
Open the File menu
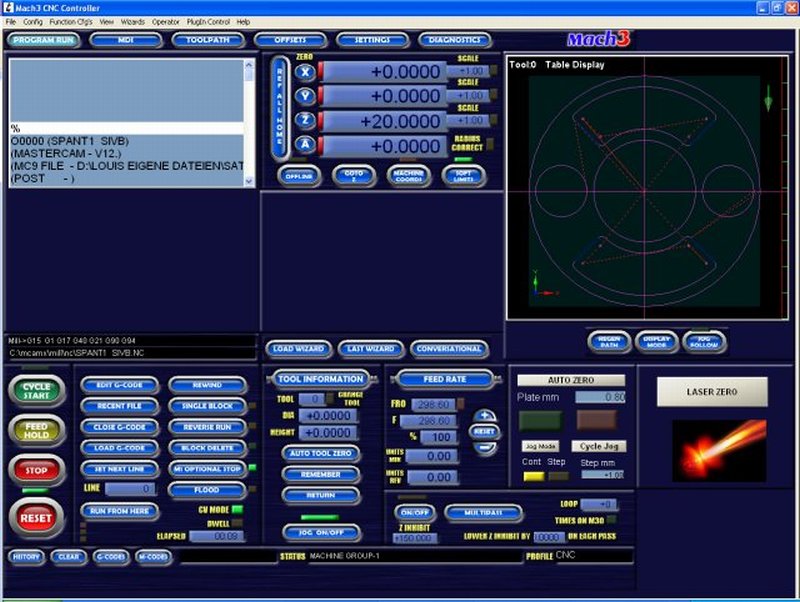(11, 22)
